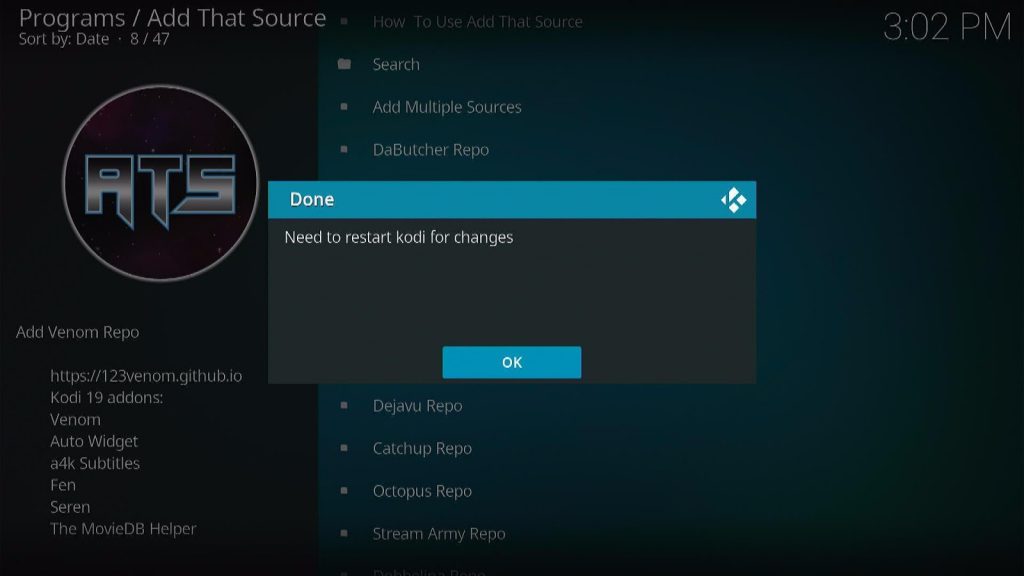This screenshot has height=576, width=1024.
Task: Click the https://123venom.github.io text
Action: tap(146, 376)
